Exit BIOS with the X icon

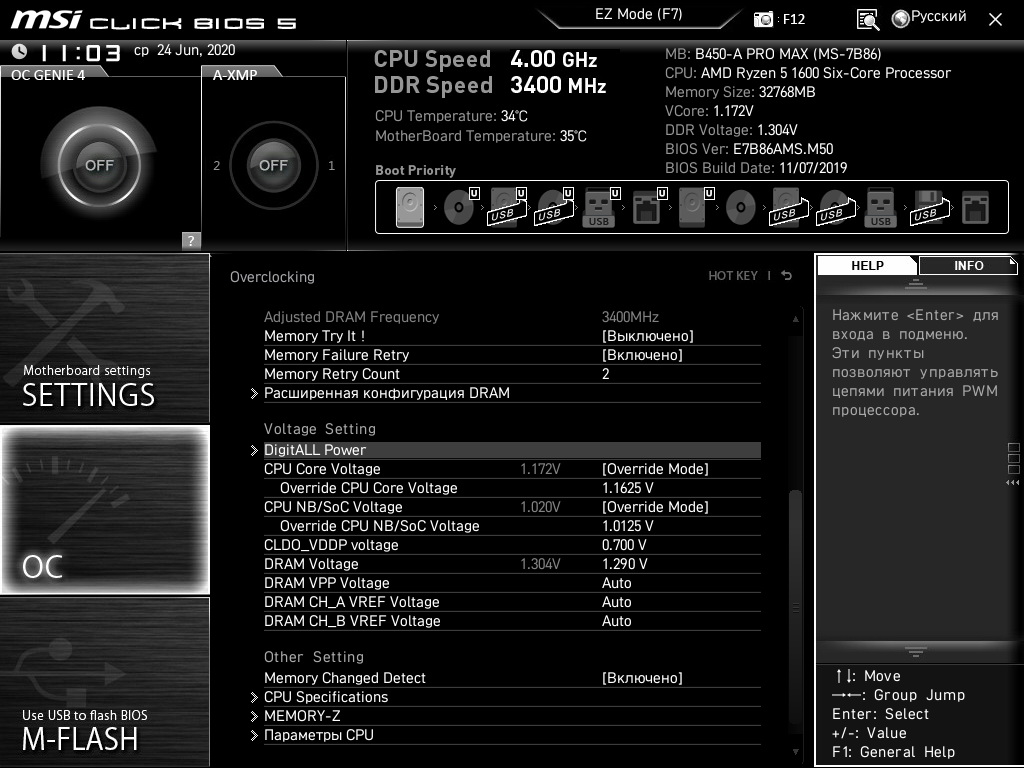[995, 20]
